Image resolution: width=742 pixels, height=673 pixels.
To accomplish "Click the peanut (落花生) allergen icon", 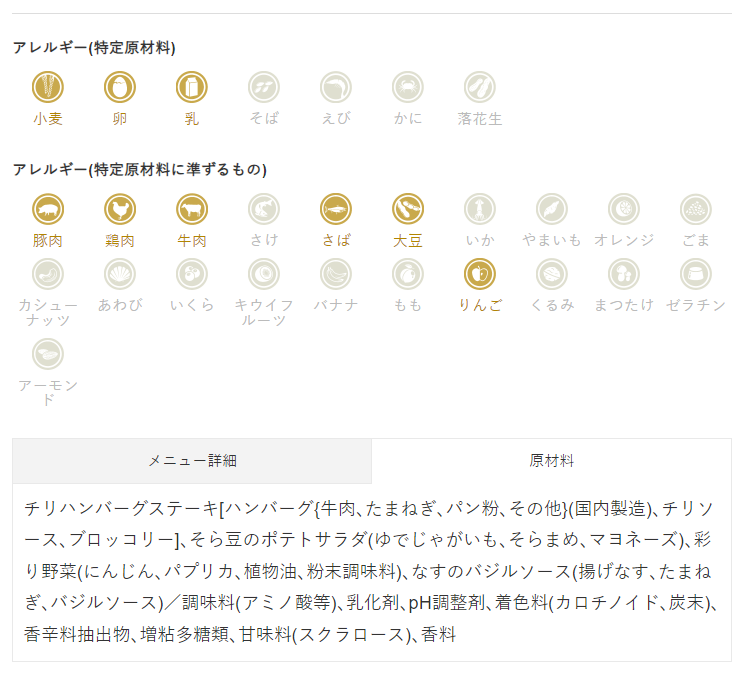I will point(479,87).
